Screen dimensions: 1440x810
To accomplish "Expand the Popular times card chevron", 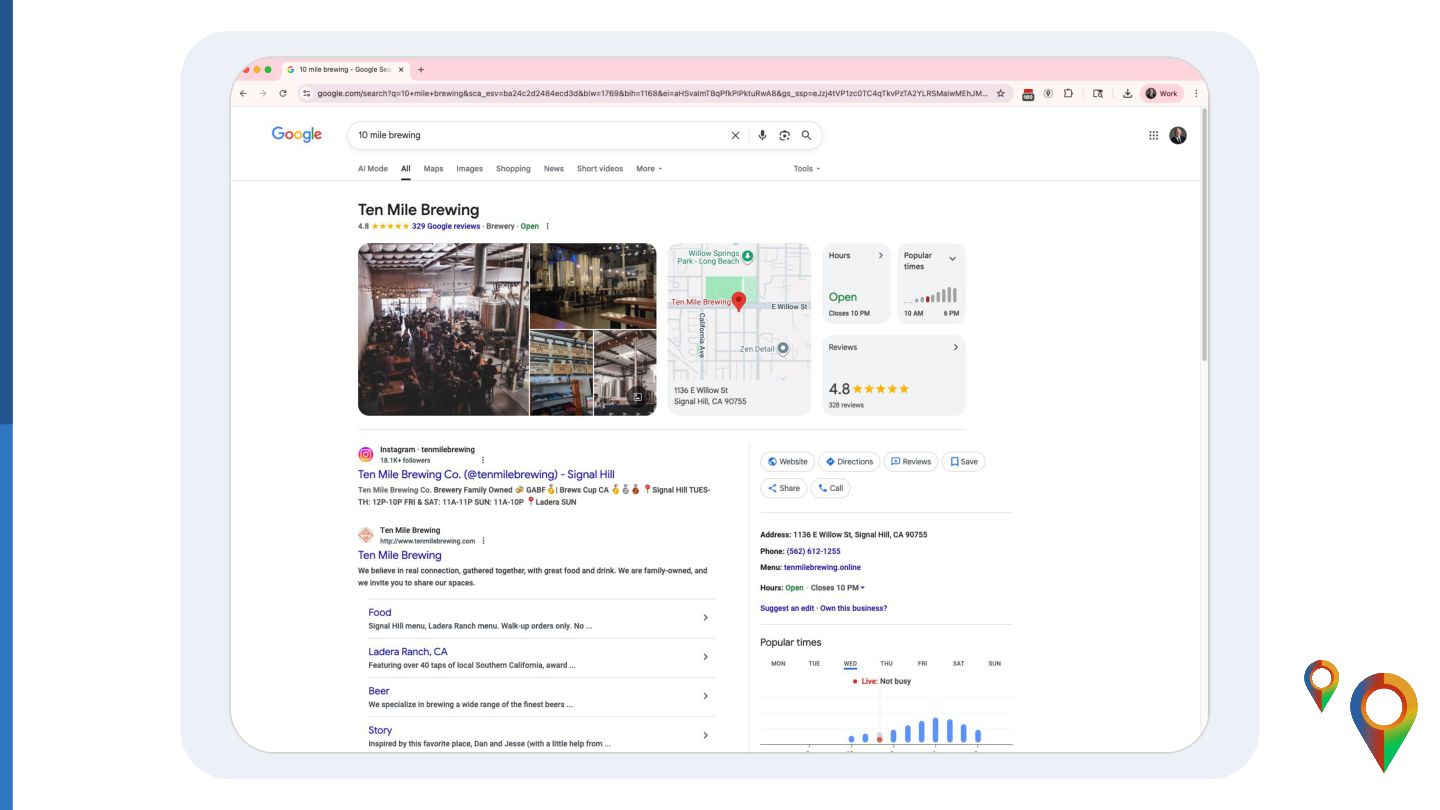I will [952, 258].
